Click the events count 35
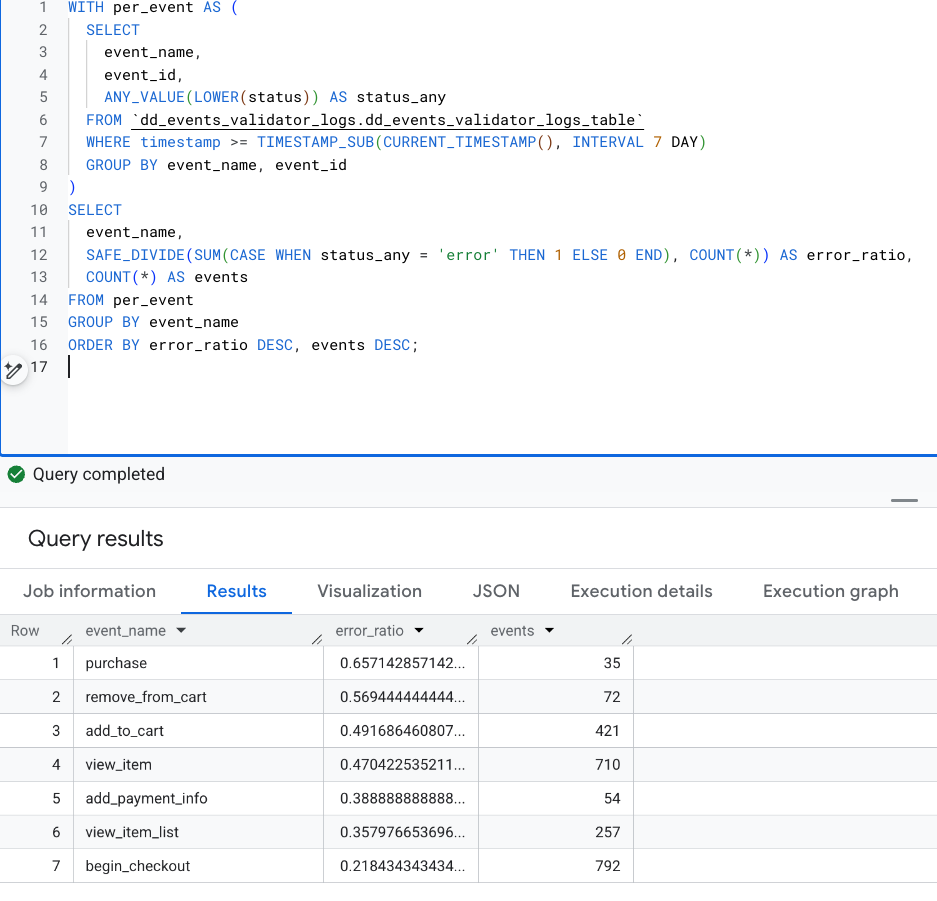The height and width of the screenshot is (901, 937). pyautogui.click(x=612, y=663)
